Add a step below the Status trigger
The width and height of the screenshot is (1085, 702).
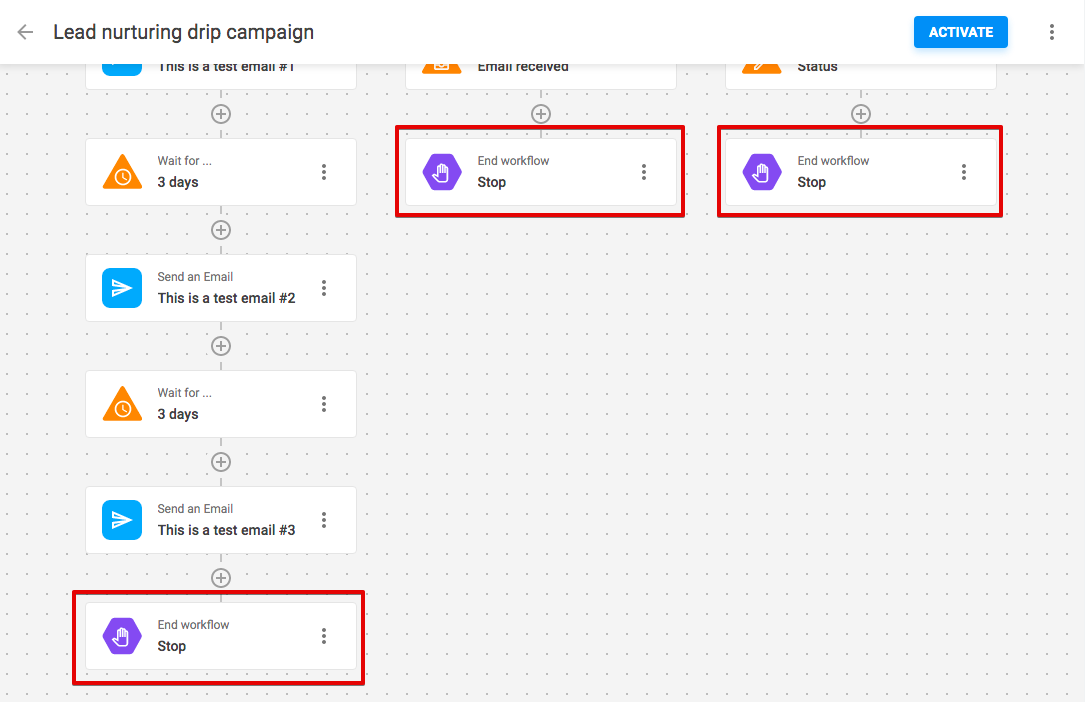(861, 113)
